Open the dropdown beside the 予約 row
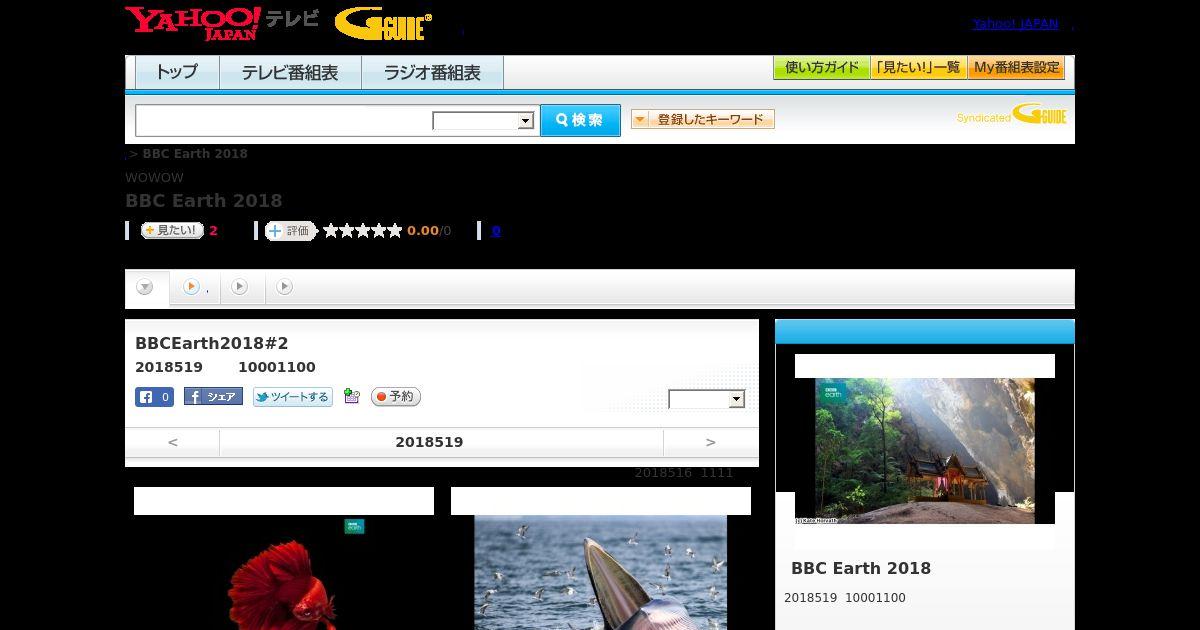1200x630 pixels. tap(707, 399)
